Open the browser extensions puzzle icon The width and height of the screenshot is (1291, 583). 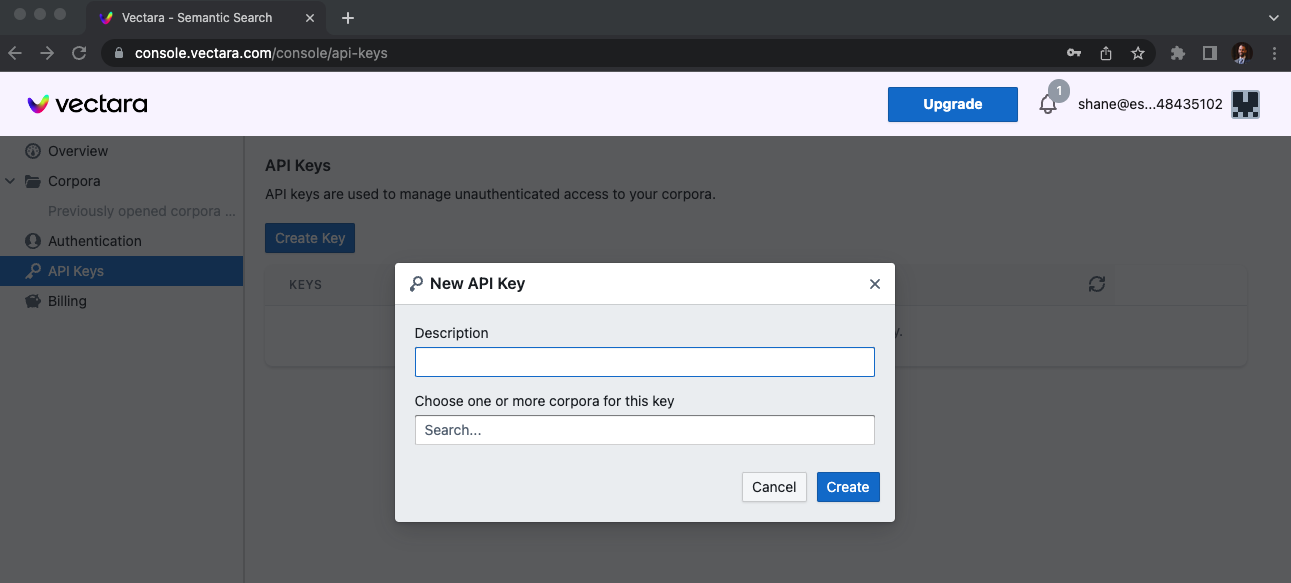(1178, 53)
